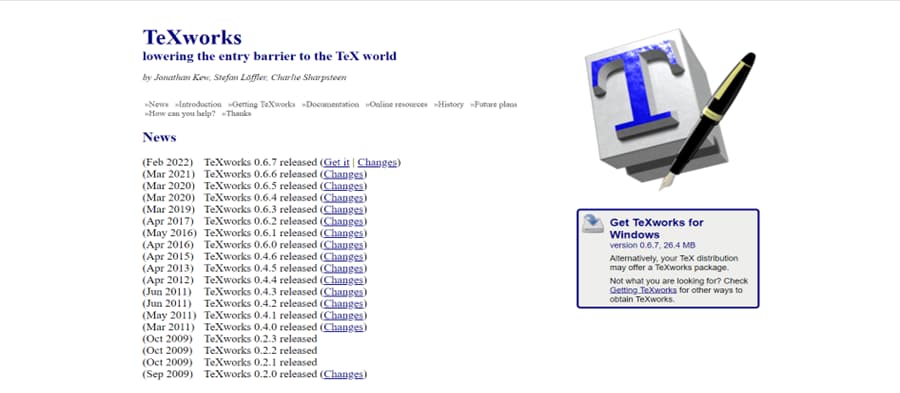Screen dimensions: 900x393
Task: Click the TeXworks page title
Action: point(192,37)
